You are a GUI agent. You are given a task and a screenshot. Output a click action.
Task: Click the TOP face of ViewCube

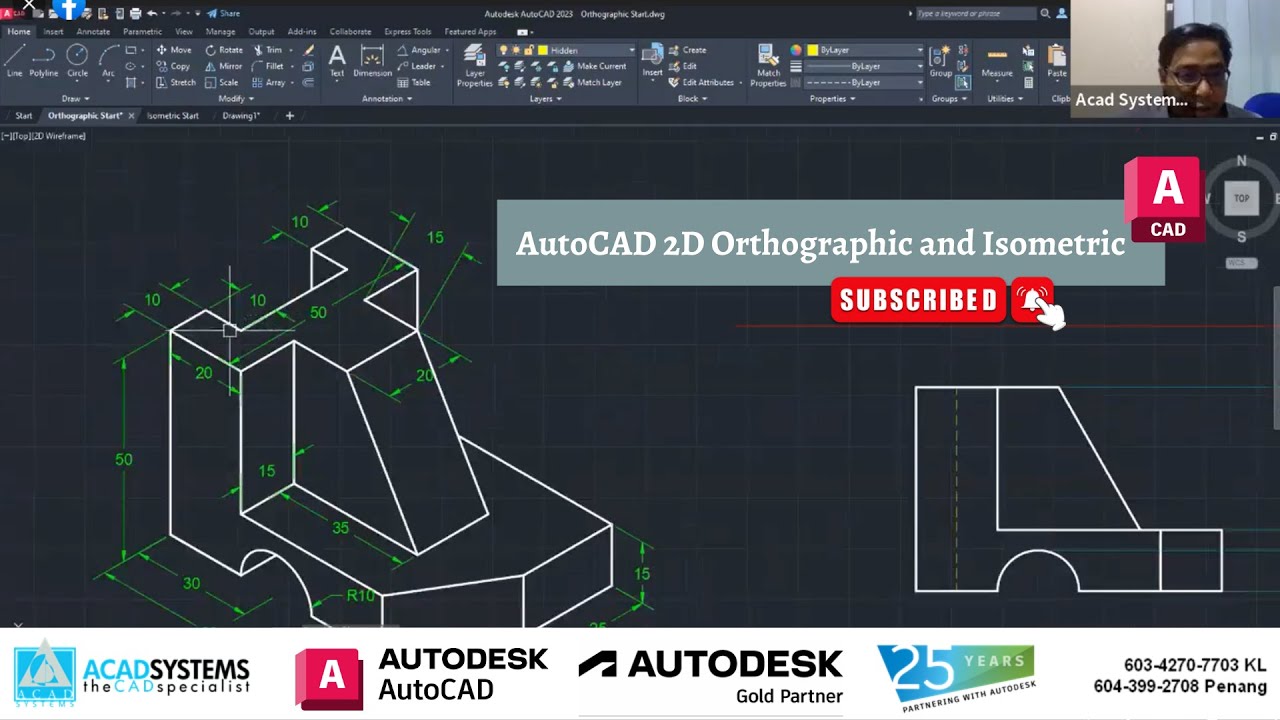point(1241,198)
